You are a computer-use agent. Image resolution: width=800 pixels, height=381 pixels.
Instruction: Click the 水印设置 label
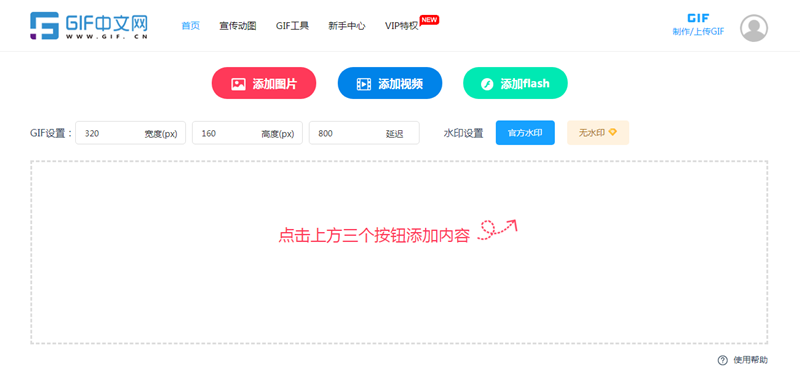[463, 133]
